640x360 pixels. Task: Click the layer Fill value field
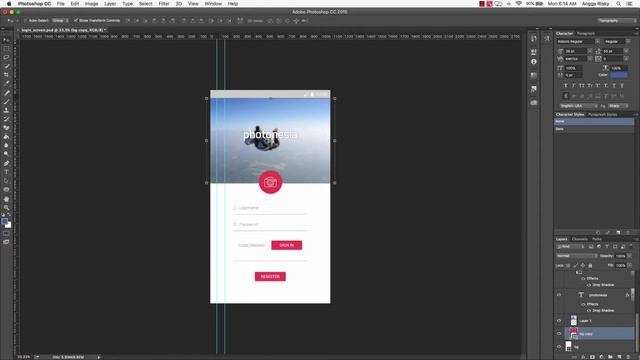620,265
